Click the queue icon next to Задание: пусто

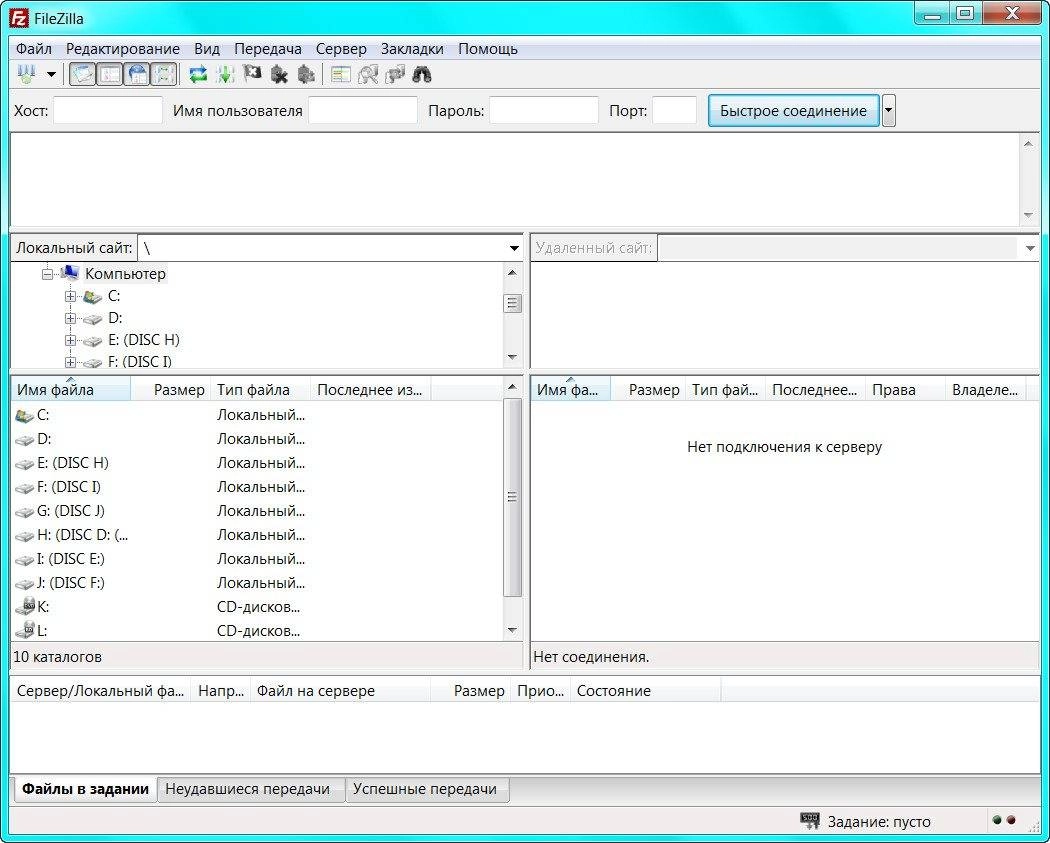(810, 821)
